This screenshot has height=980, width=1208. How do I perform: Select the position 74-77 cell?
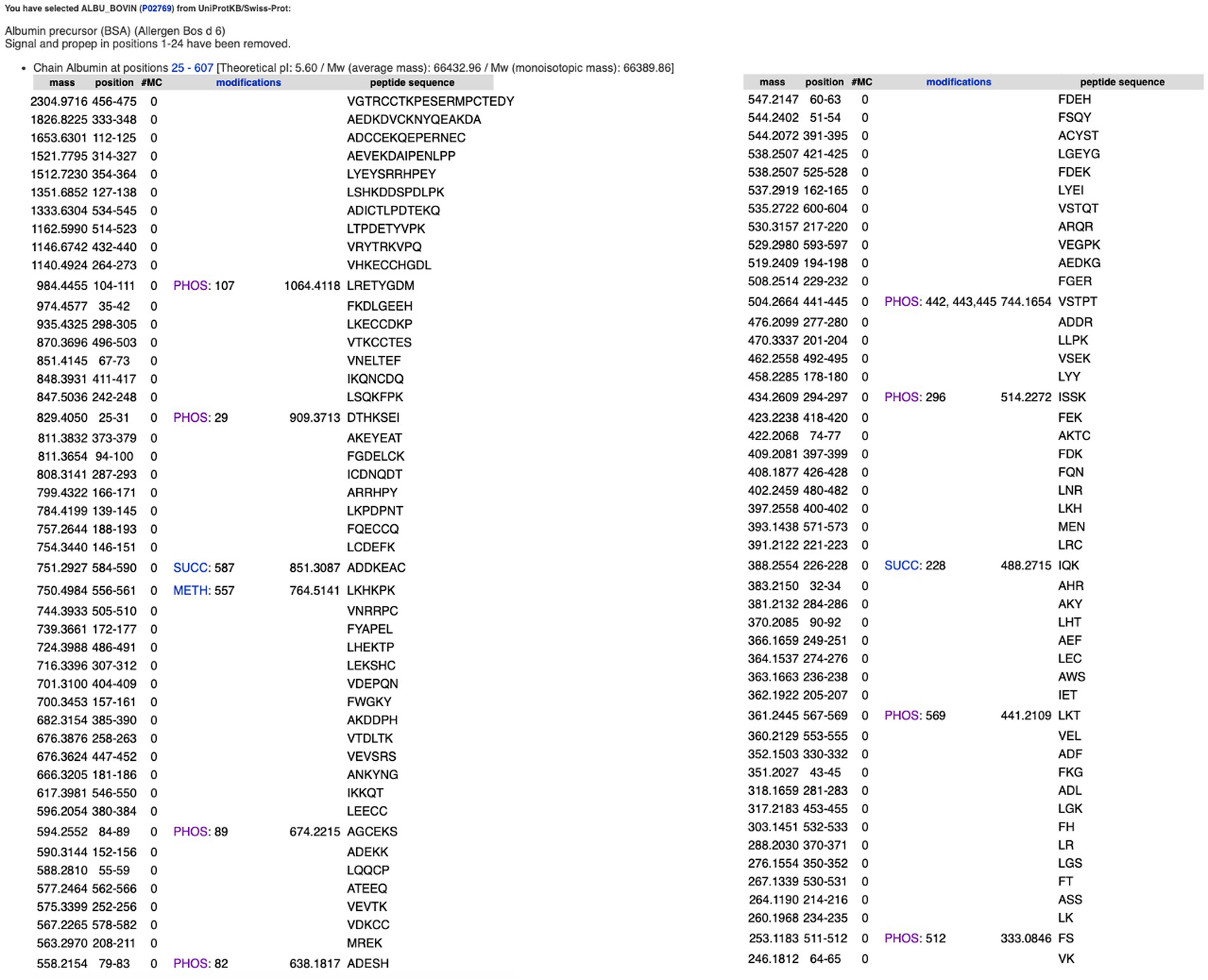click(825, 436)
